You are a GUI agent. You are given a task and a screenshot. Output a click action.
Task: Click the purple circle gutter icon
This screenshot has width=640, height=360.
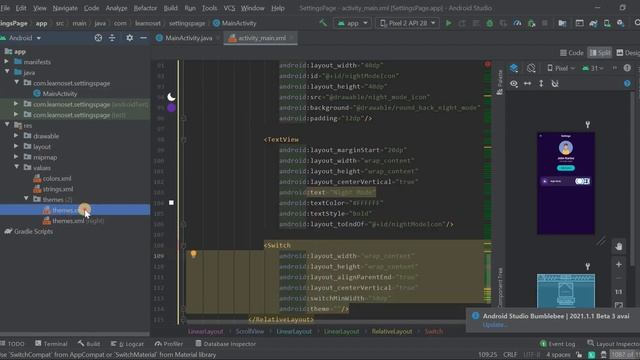171,108
